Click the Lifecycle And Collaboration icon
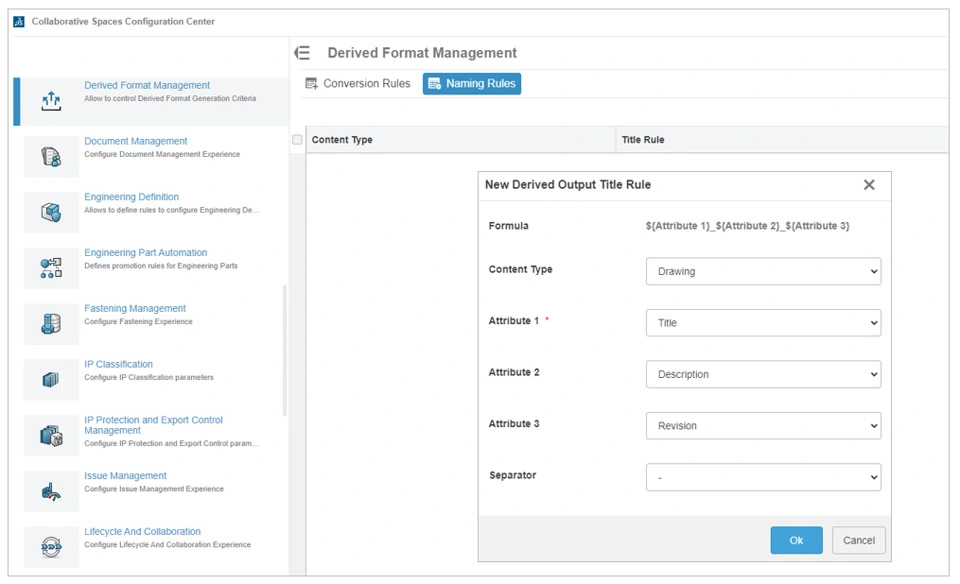 point(51,546)
